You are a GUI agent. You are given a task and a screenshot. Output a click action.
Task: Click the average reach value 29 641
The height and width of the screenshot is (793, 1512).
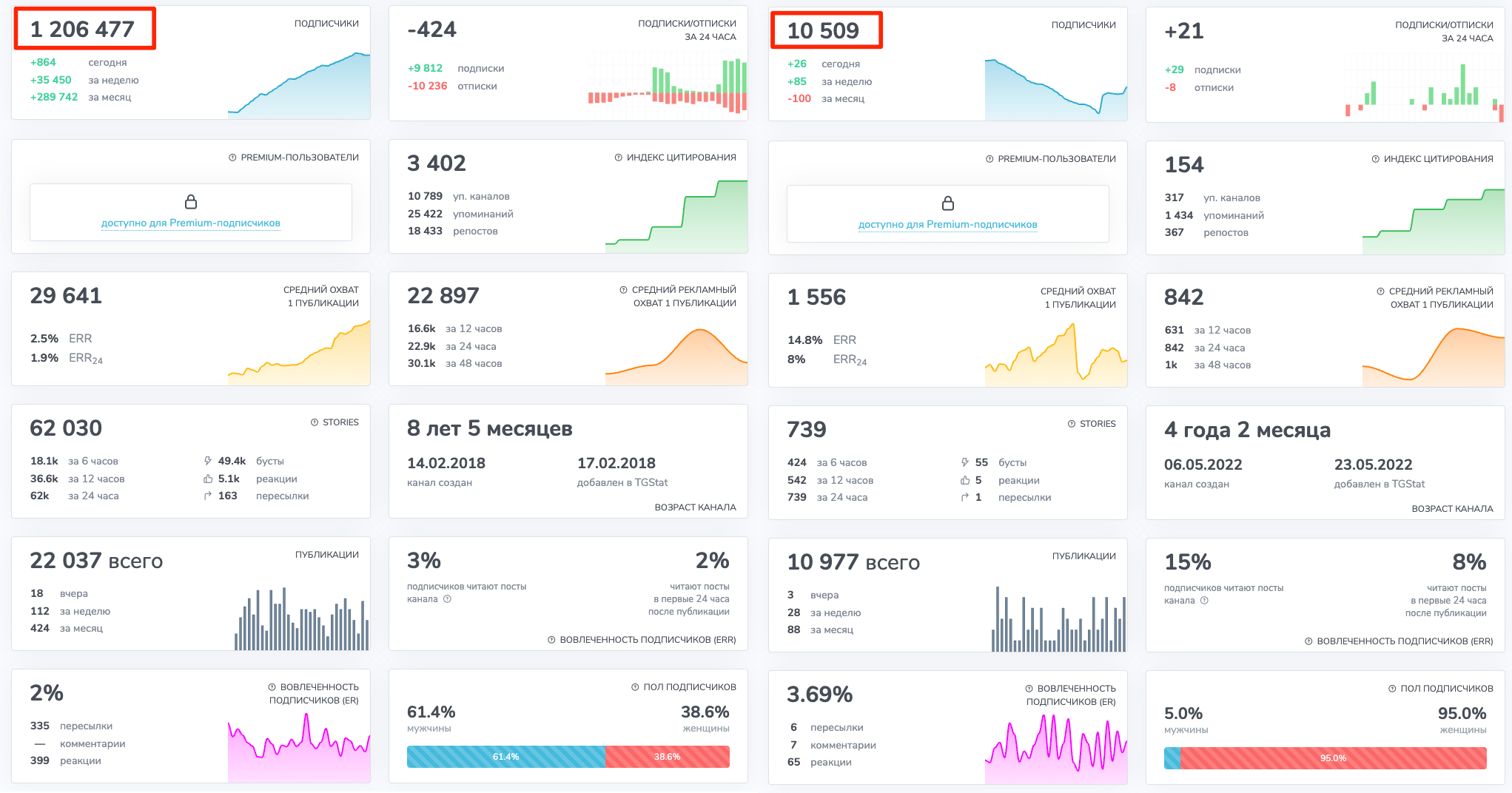pyautogui.click(x=66, y=295)
